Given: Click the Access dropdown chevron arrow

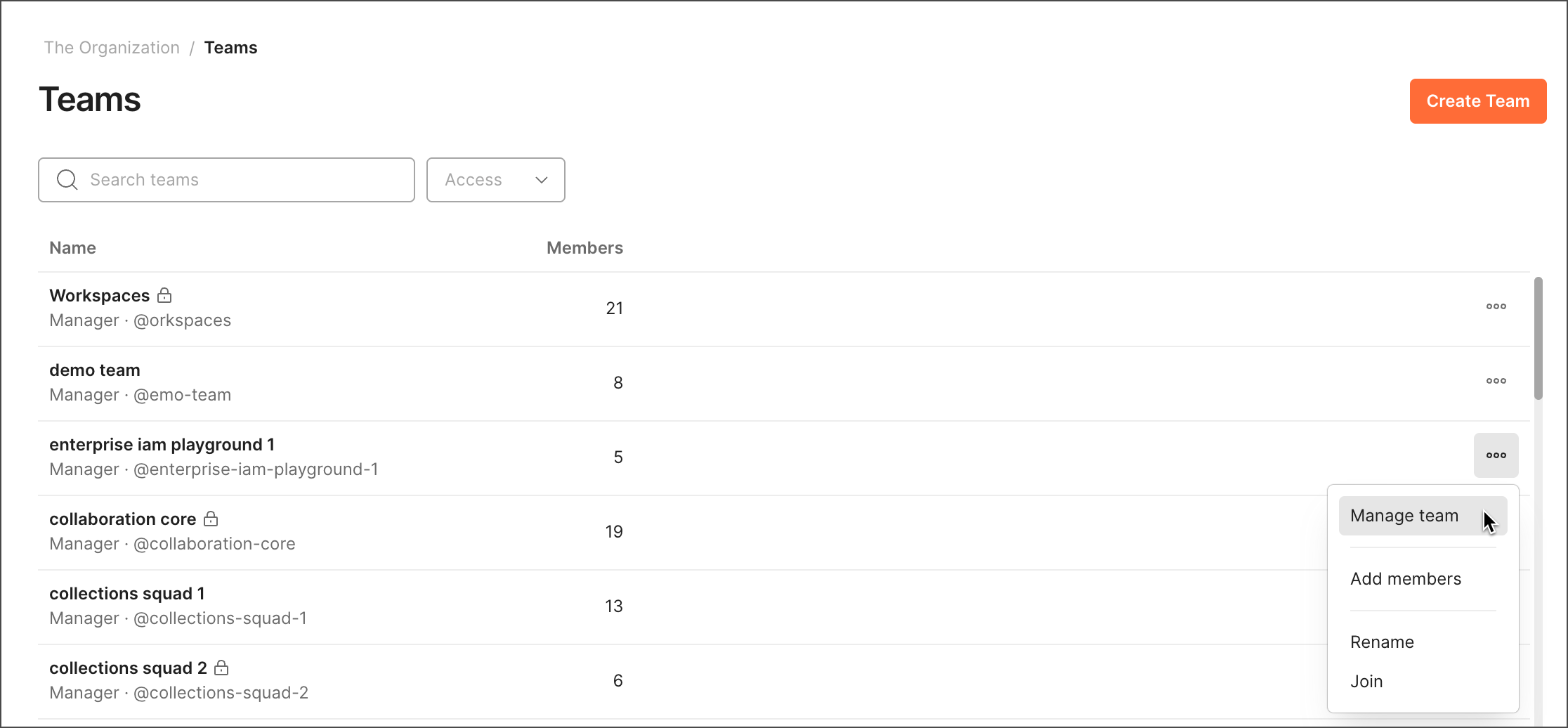Looking at the screenshot, I should click(540, 180).
